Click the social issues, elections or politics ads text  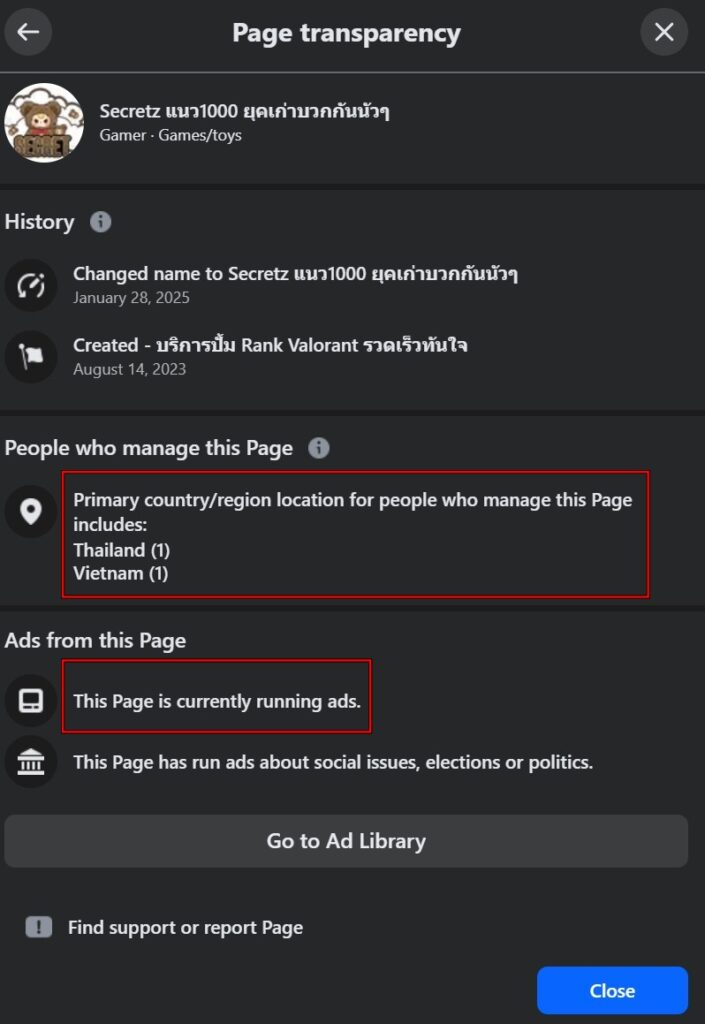pos(333,762)
